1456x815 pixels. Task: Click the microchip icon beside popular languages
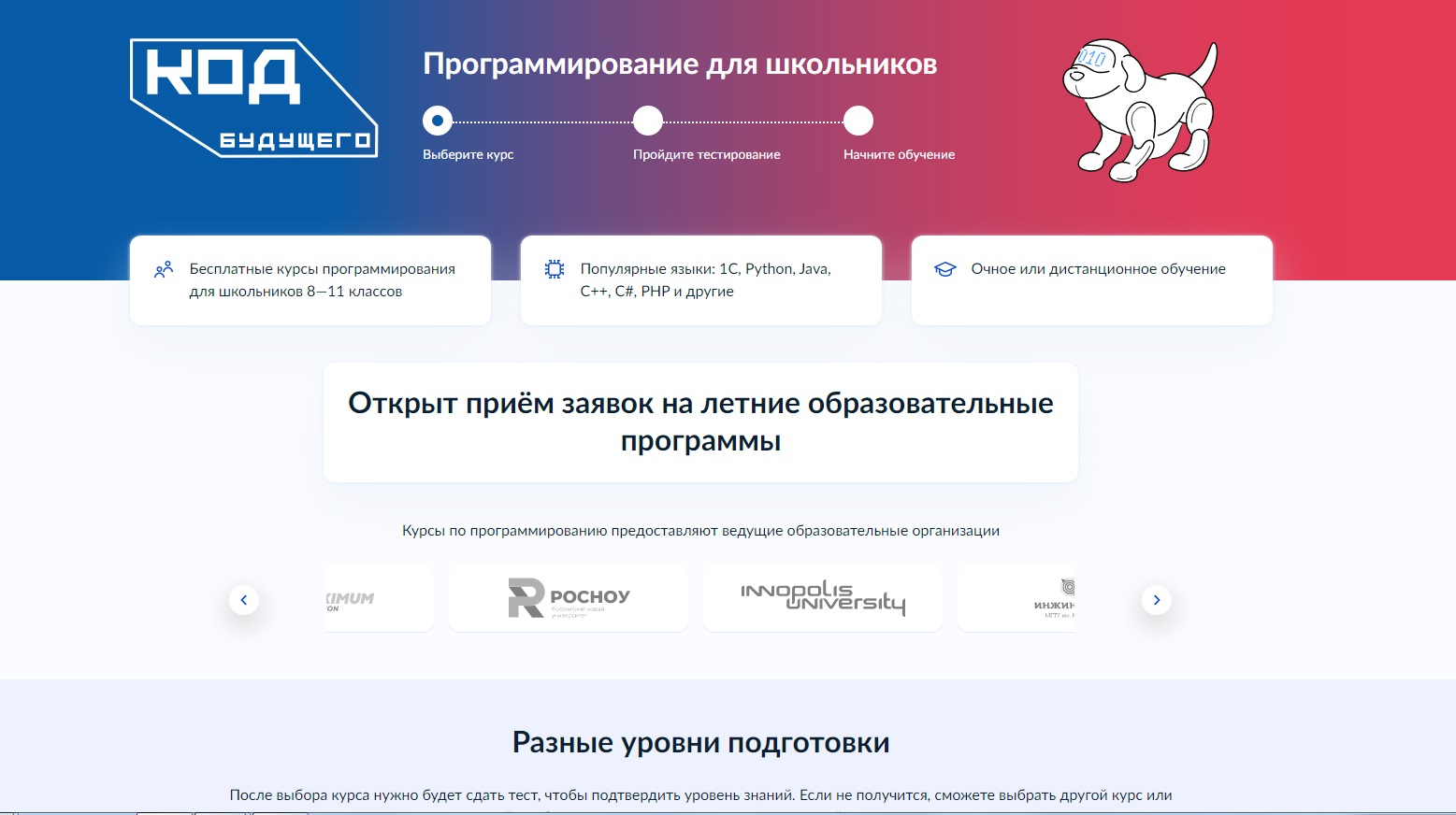point(555,269)
